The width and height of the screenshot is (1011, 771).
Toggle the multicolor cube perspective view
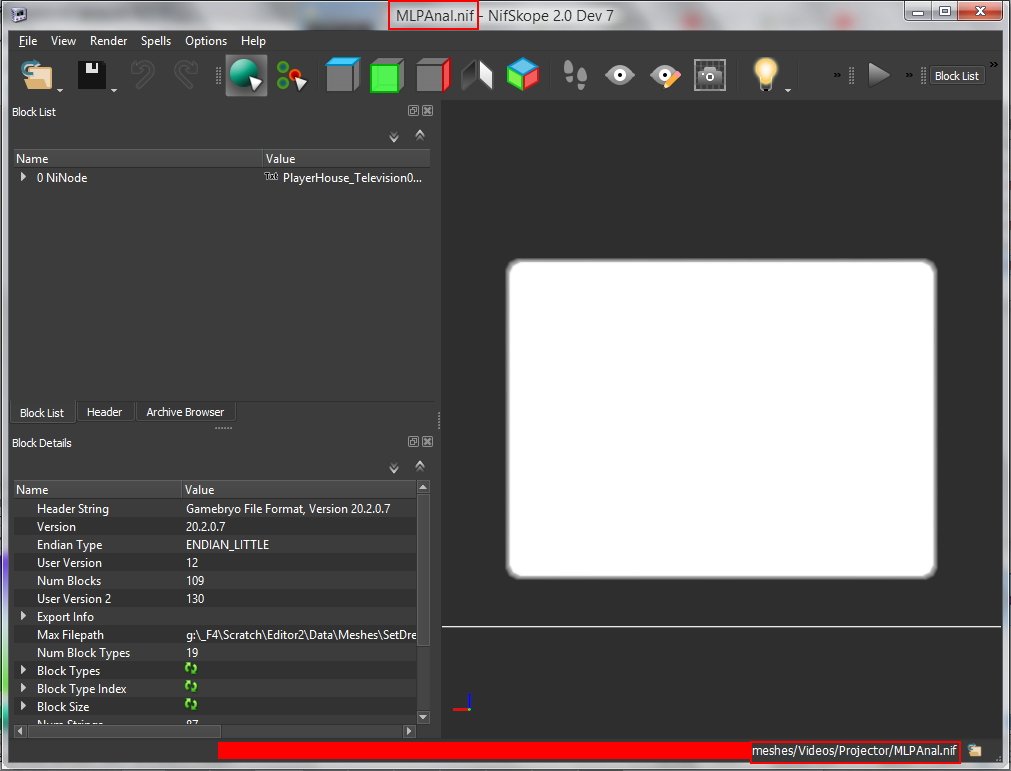pyautogui.click(x=522, y=76)
